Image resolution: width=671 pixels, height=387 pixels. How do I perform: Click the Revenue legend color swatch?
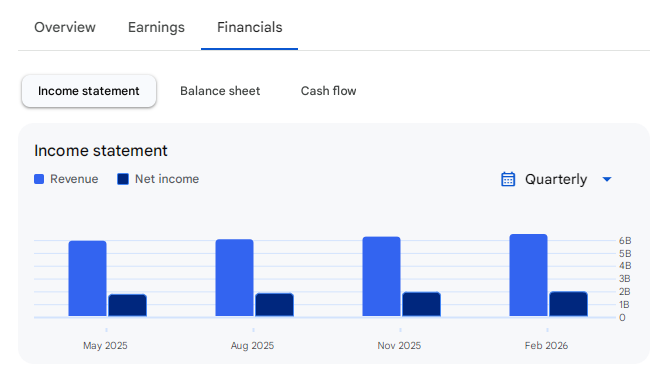click(x=39, y=179)
